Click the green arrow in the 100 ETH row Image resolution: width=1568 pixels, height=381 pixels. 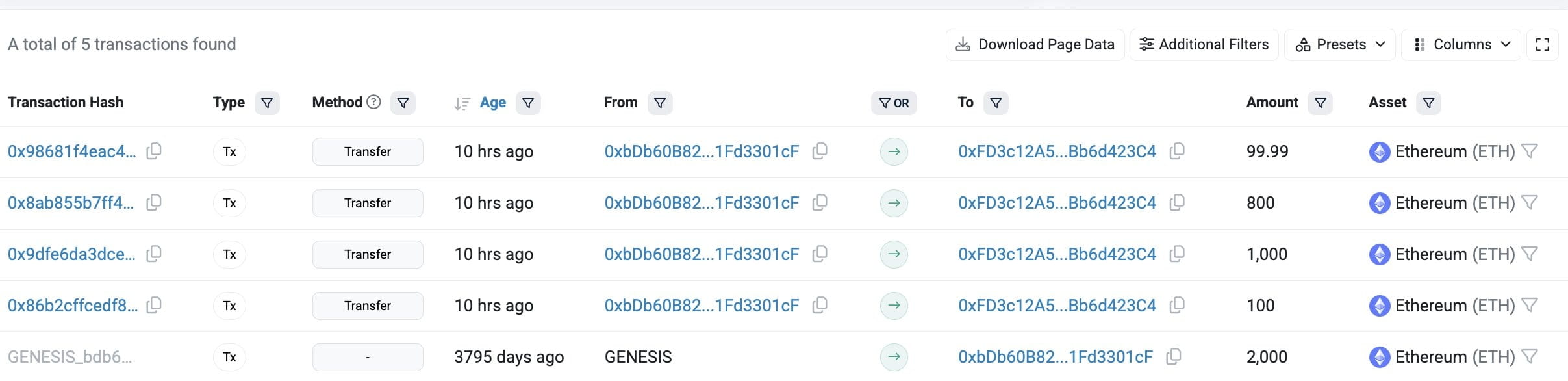coord(894,306)
